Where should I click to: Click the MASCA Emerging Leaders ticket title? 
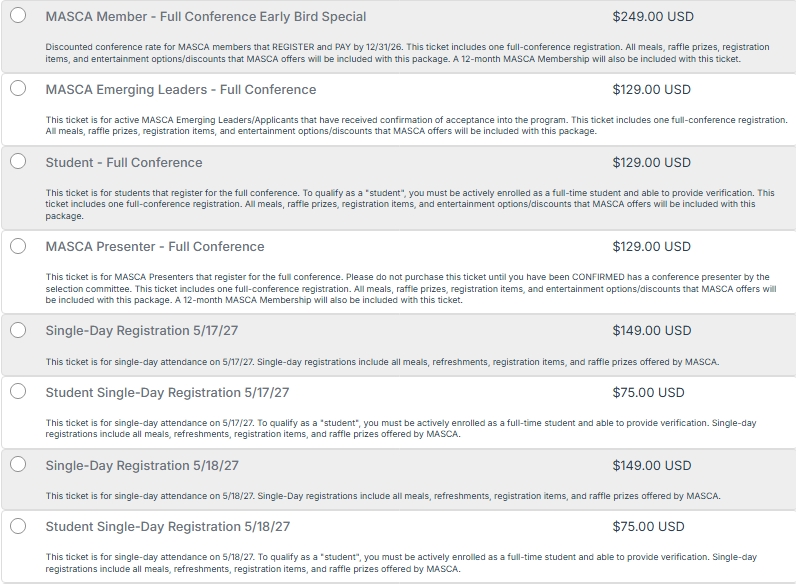point(181,90)
